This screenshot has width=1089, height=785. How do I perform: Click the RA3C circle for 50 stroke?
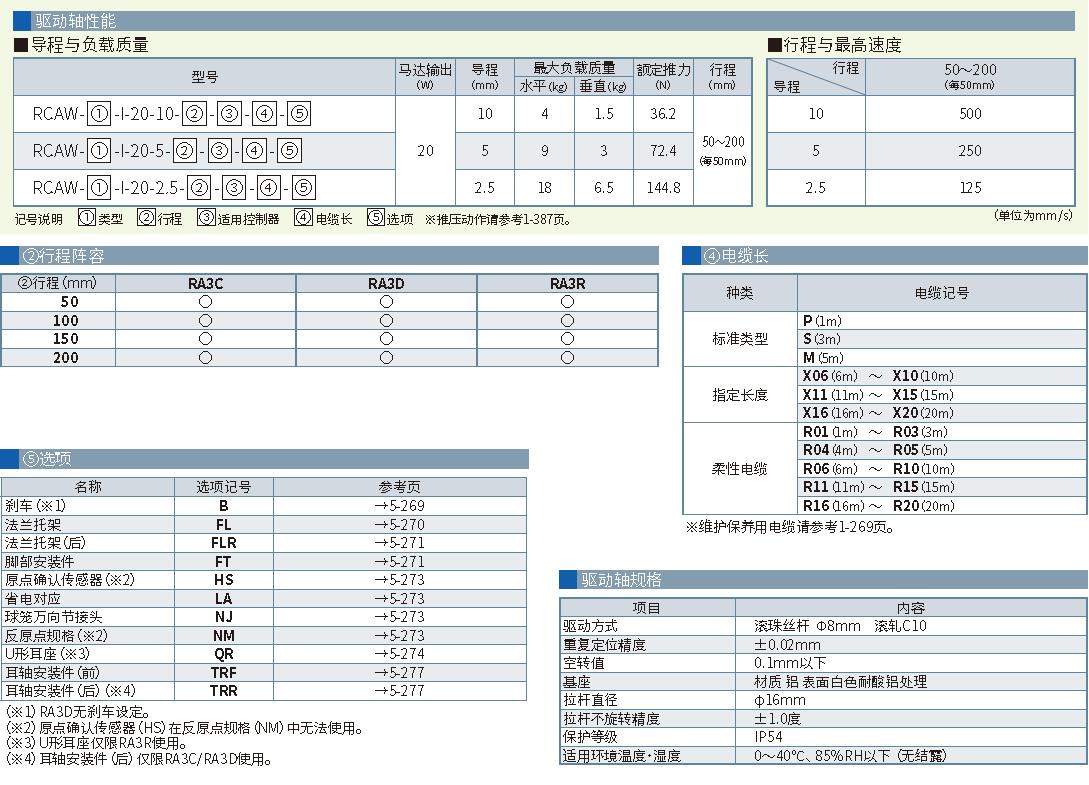205,302
